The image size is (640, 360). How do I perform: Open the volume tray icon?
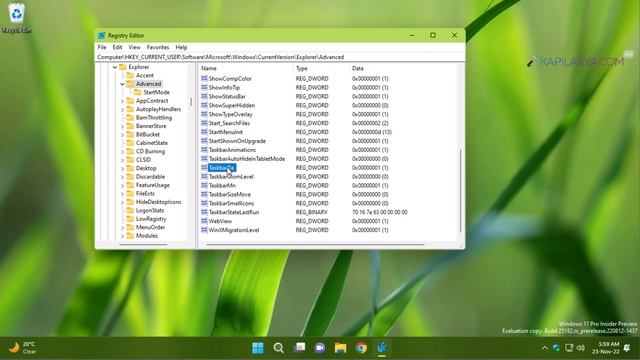pyautogui.click(x=581, y=348)
